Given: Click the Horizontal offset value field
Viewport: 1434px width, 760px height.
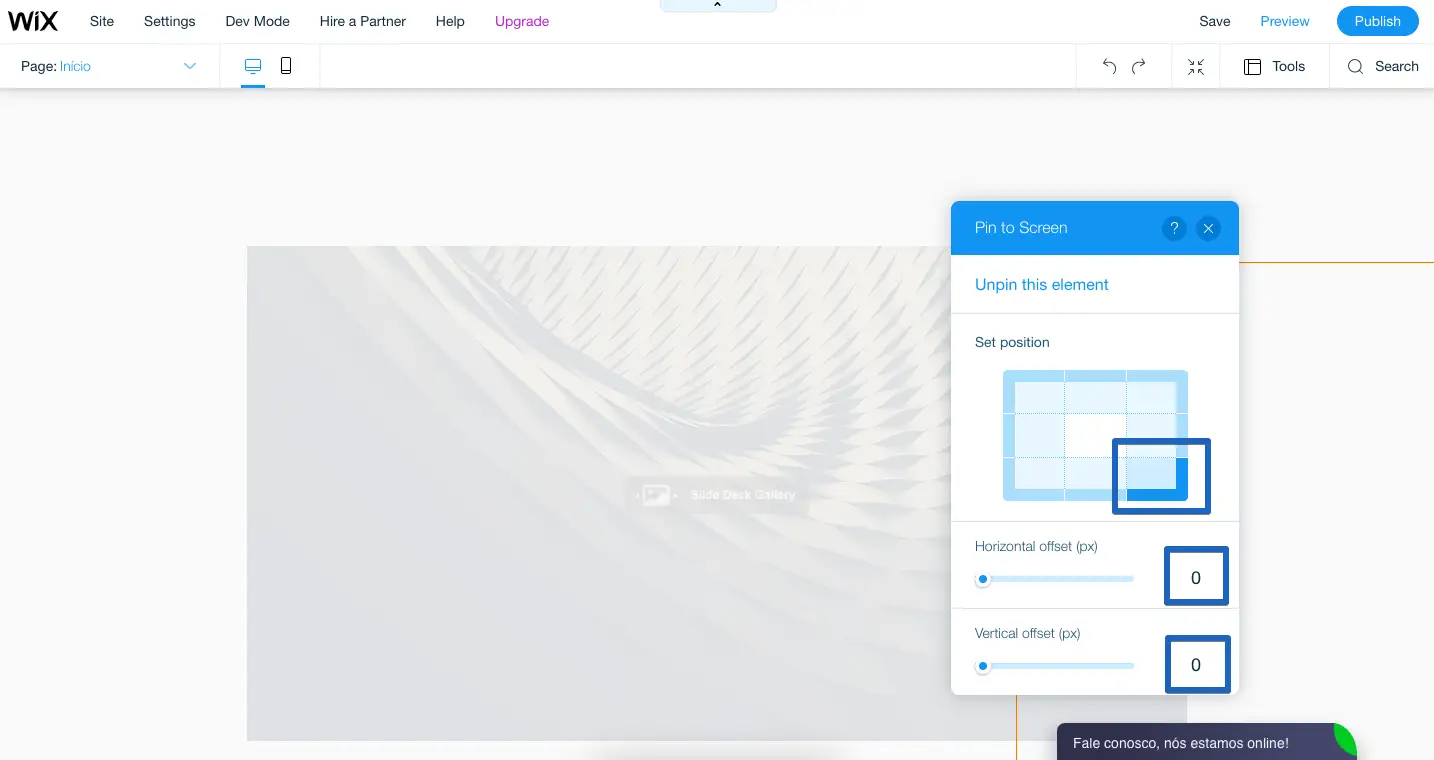Looking at the screenshot, I should click(x=1196, y=578).
